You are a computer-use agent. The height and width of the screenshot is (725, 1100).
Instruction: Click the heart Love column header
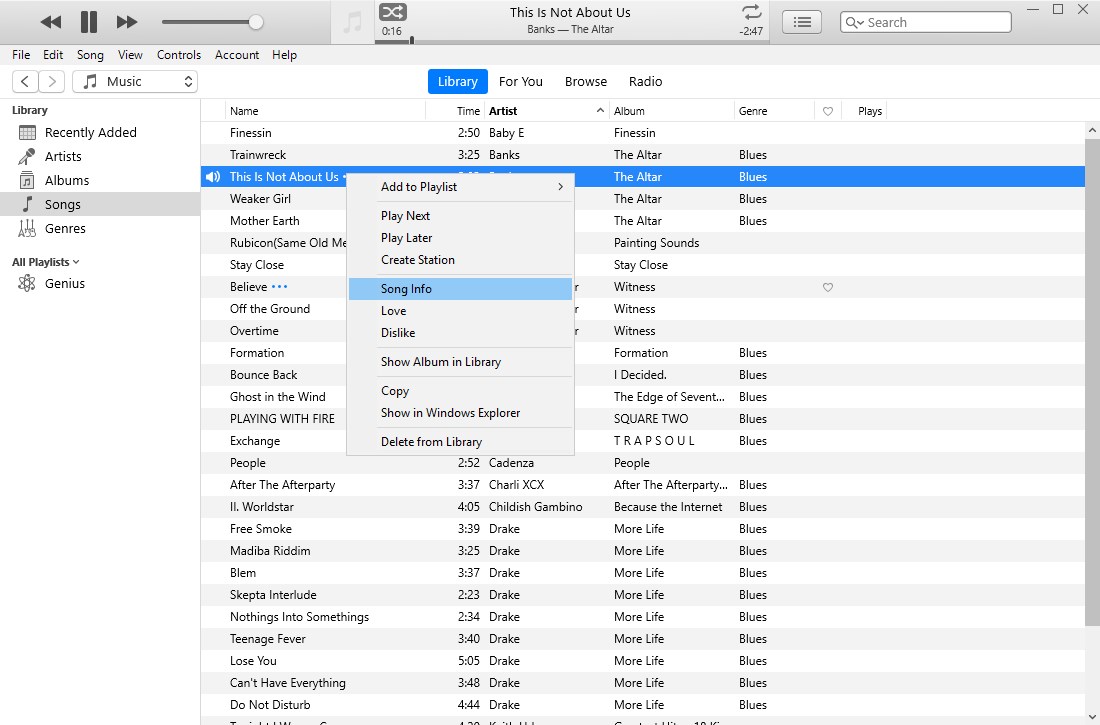(828, 111)
